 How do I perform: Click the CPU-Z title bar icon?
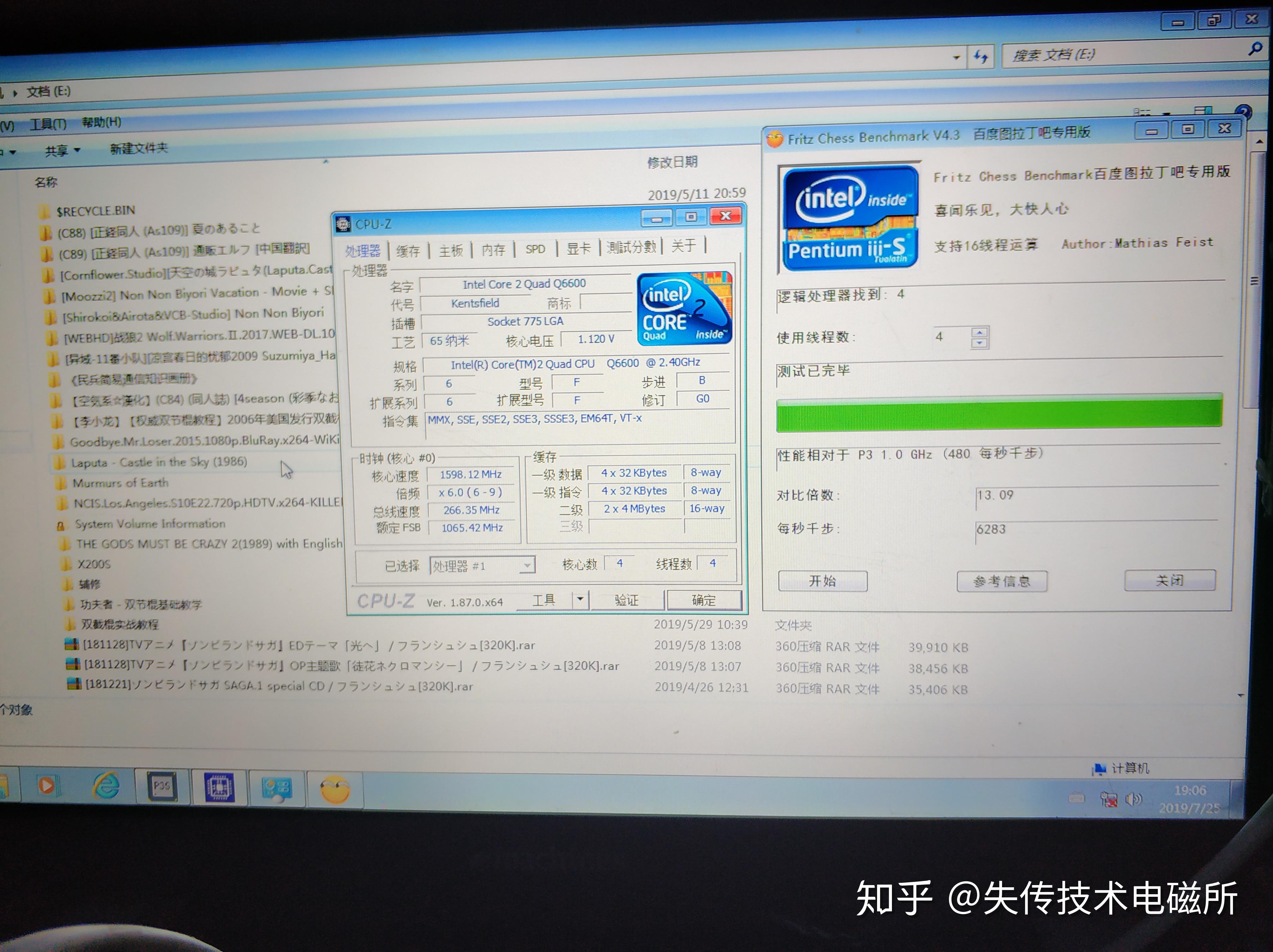tap(343, 224)
